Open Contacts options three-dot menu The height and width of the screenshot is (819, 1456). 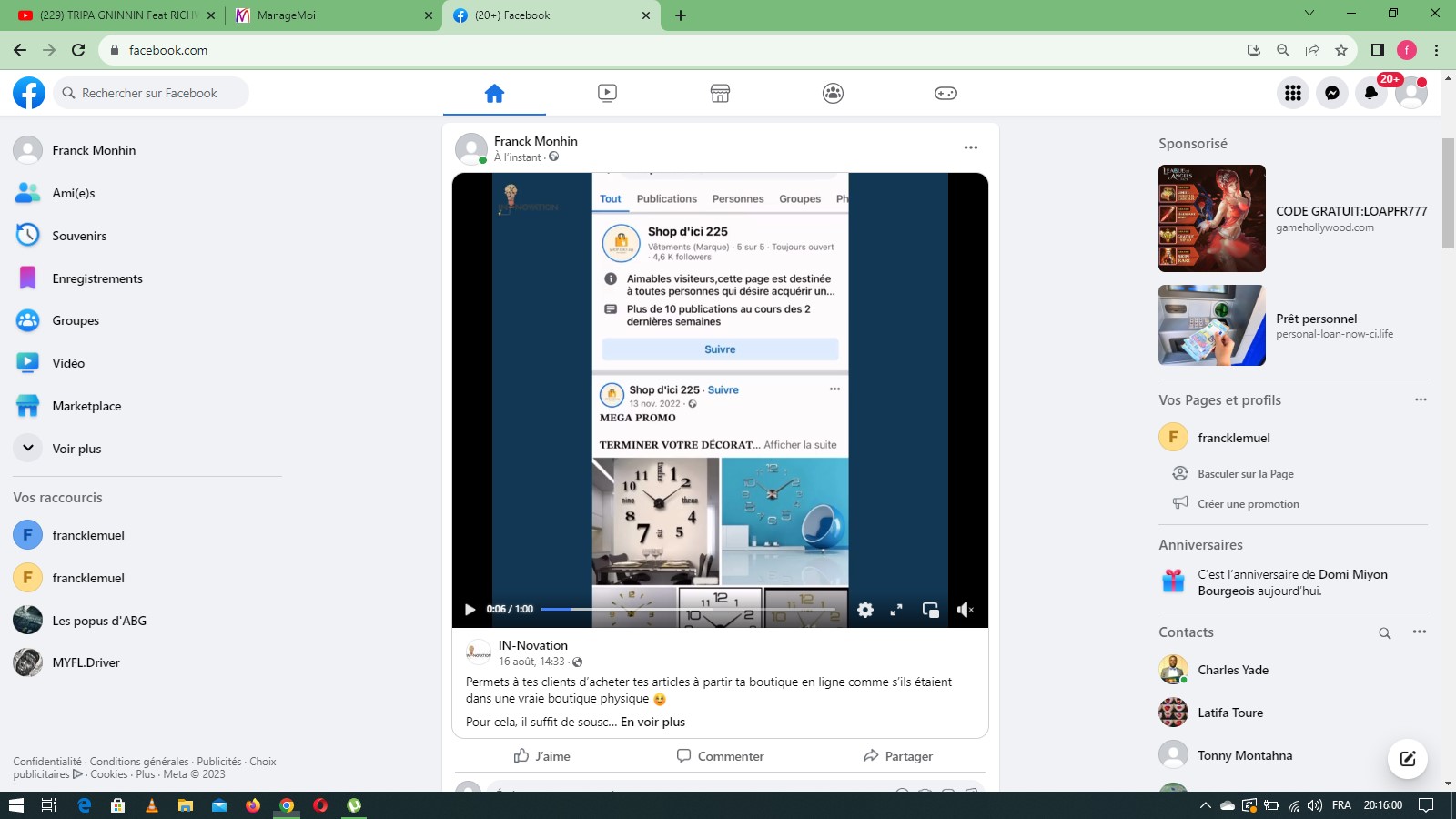(x=1420, y=632)
